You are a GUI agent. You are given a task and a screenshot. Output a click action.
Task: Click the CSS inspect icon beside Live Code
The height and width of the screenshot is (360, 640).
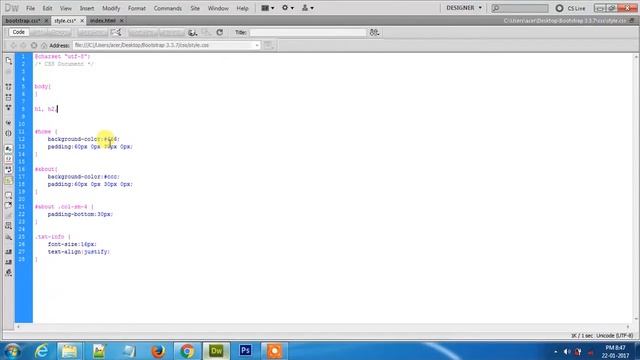116,32
